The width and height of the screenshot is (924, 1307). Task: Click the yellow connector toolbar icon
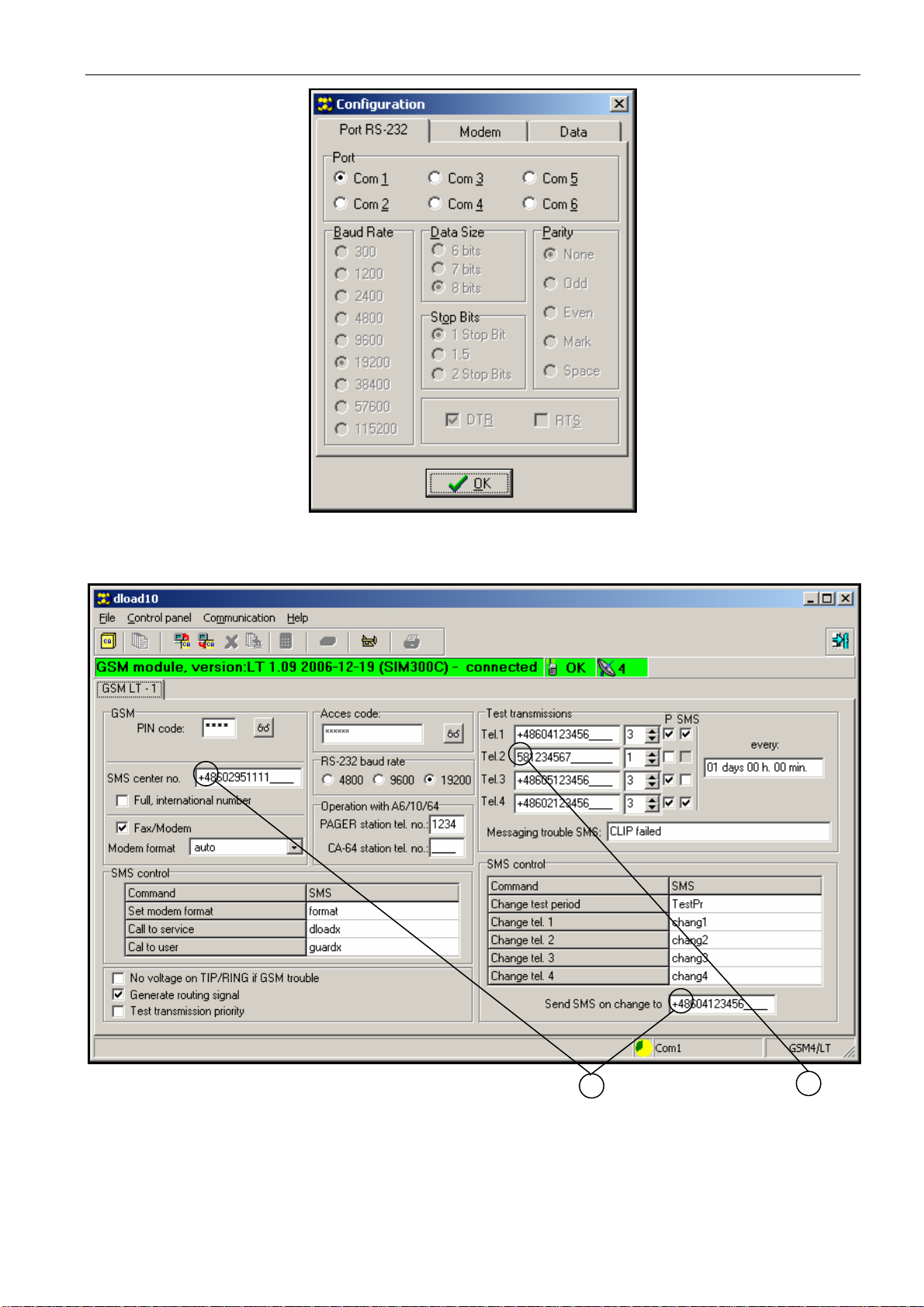(369, 641)
